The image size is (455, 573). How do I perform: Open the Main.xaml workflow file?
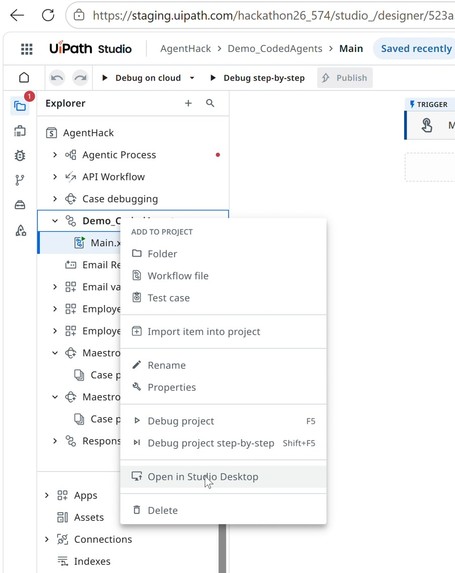(79, 243)
